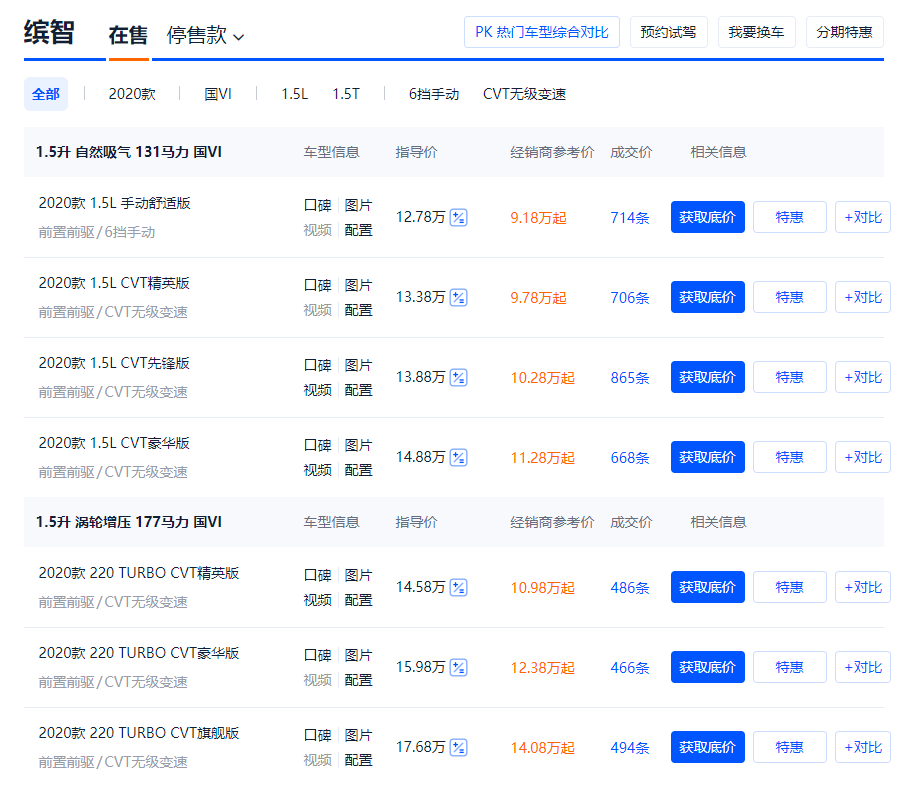Viewport: 898px width, 786px height.
Task: Add 220 TURBO CVT旗舰版 to comparison
Action: [863, 747]
